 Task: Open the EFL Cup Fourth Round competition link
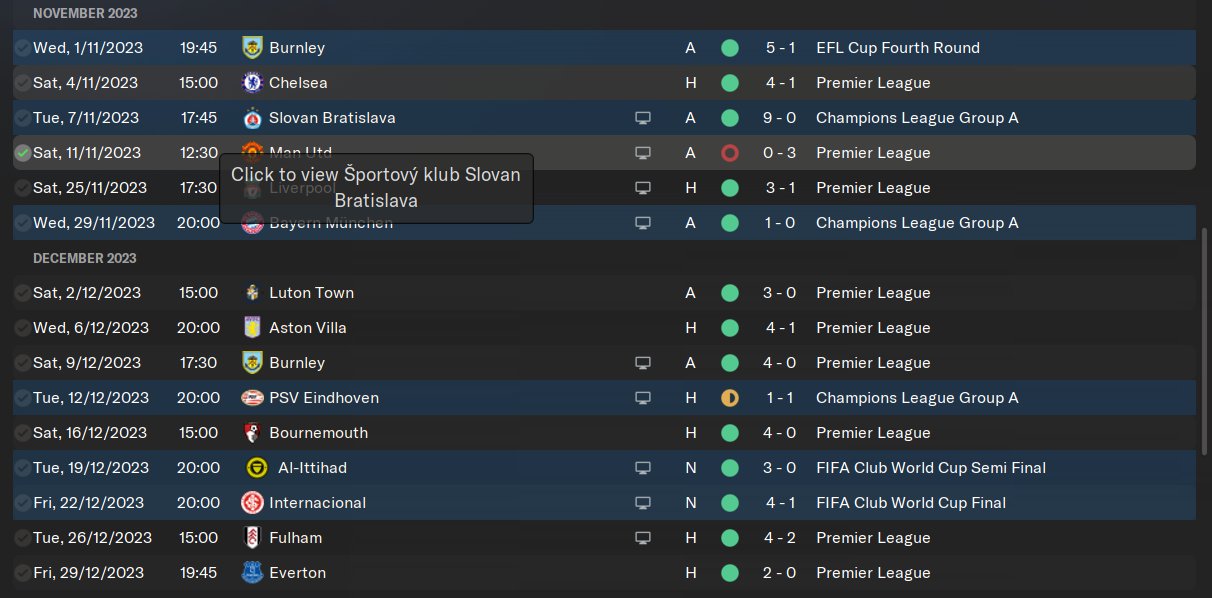(897, 48)
